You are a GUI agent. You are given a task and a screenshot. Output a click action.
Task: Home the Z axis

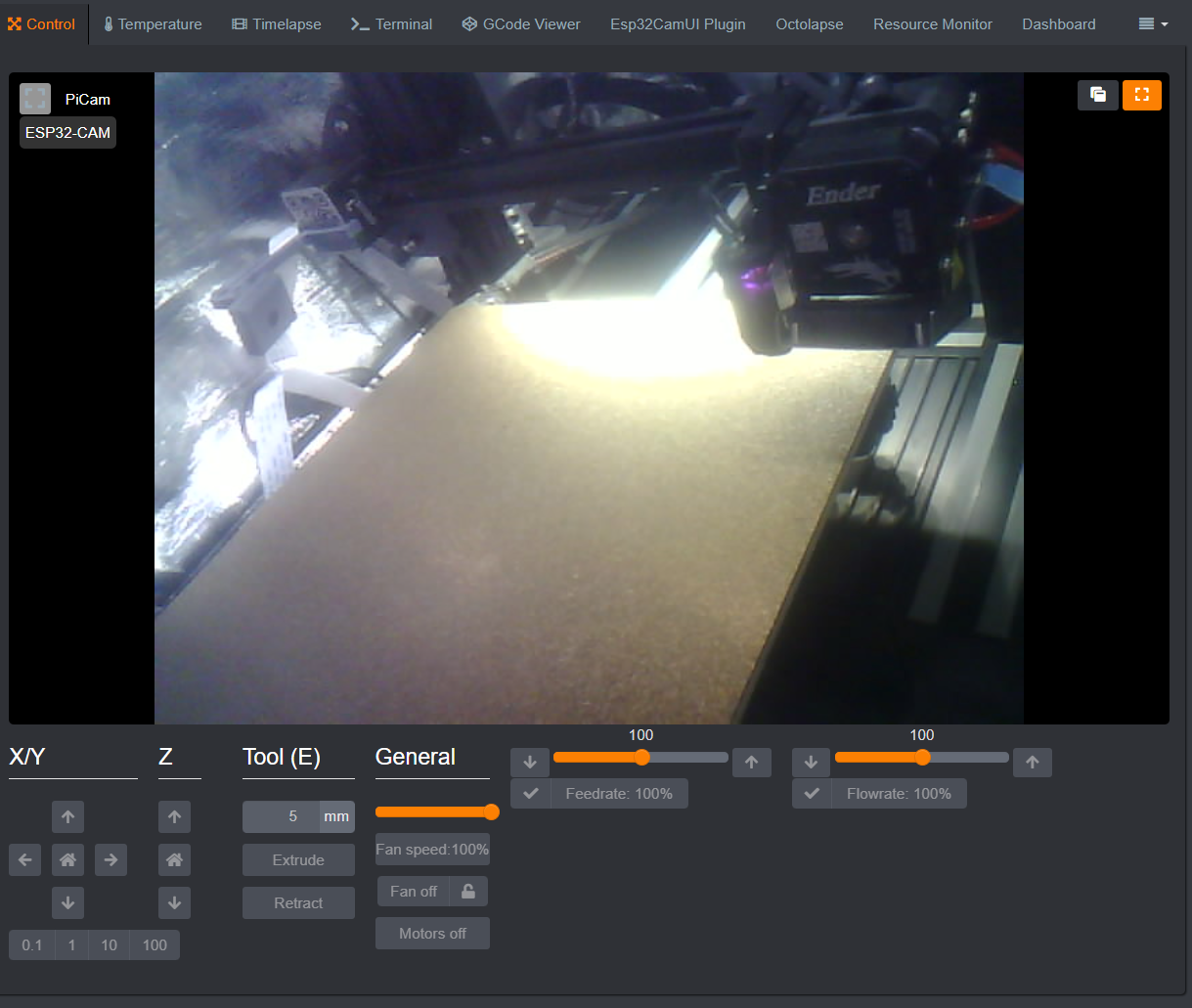coord(174,859)
